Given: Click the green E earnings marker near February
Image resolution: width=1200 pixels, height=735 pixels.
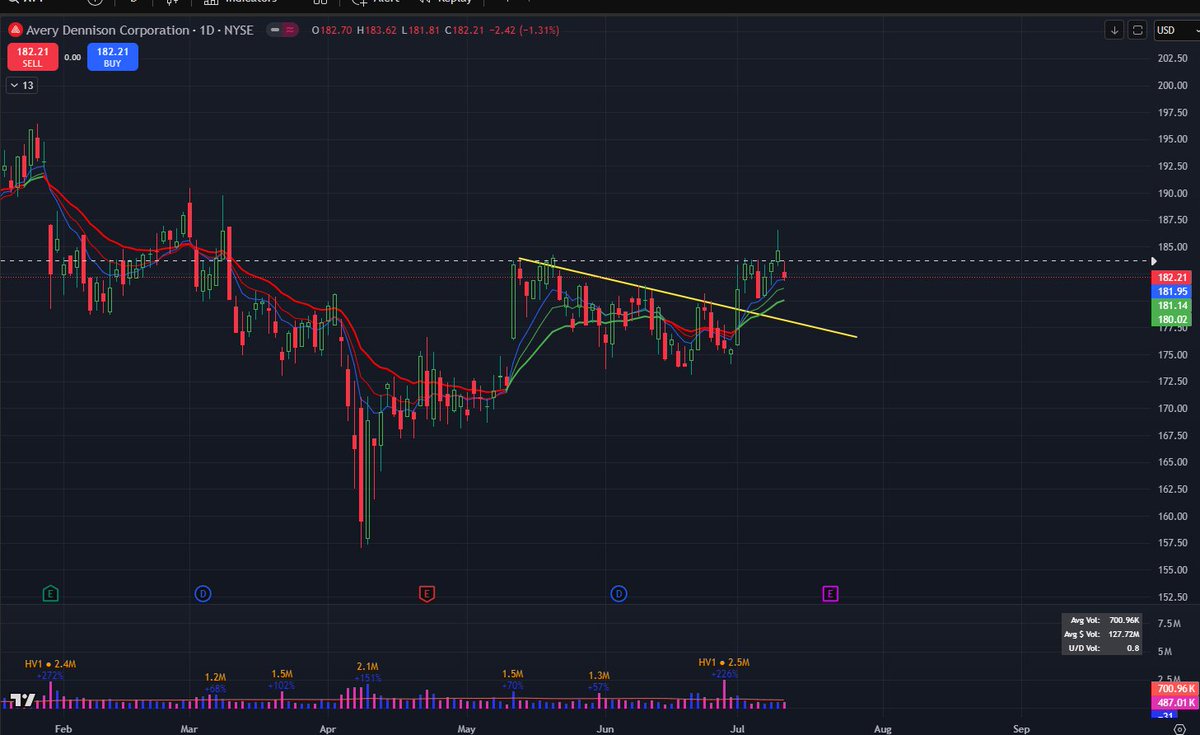Looking at the screenshot, I should pos(50,594).
